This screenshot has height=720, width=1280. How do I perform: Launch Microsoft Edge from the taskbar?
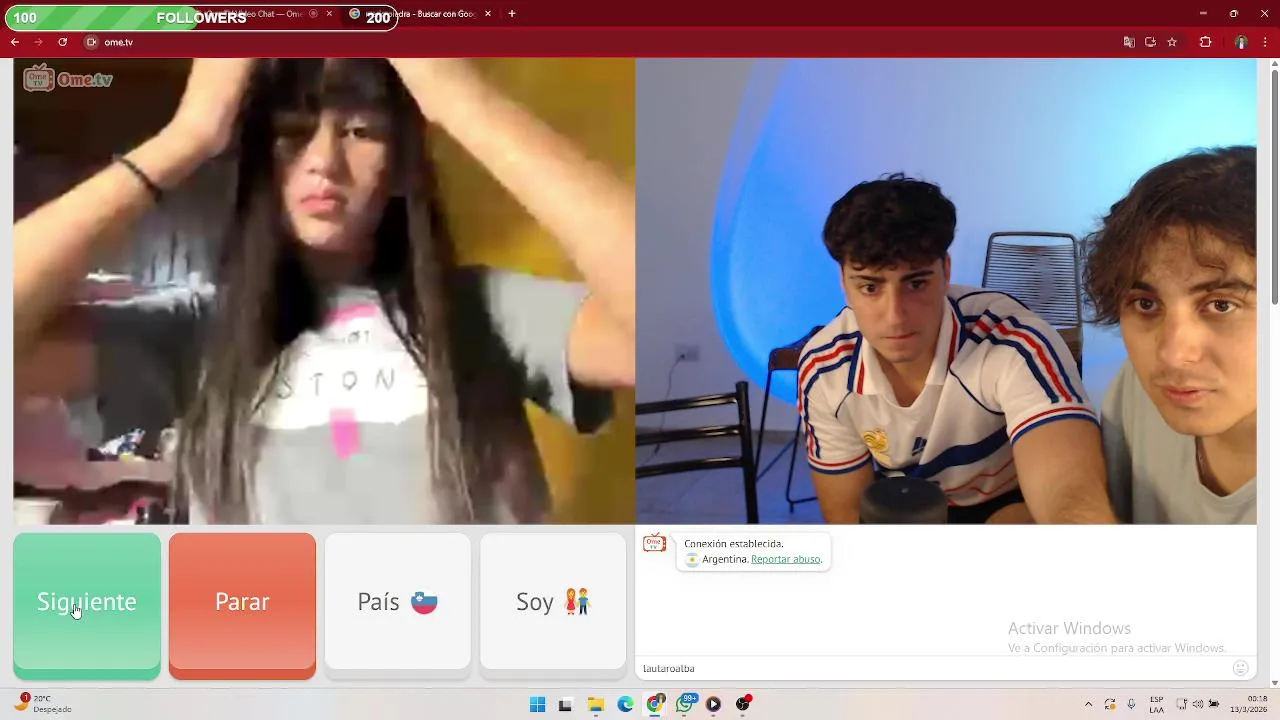click(625, 704)
